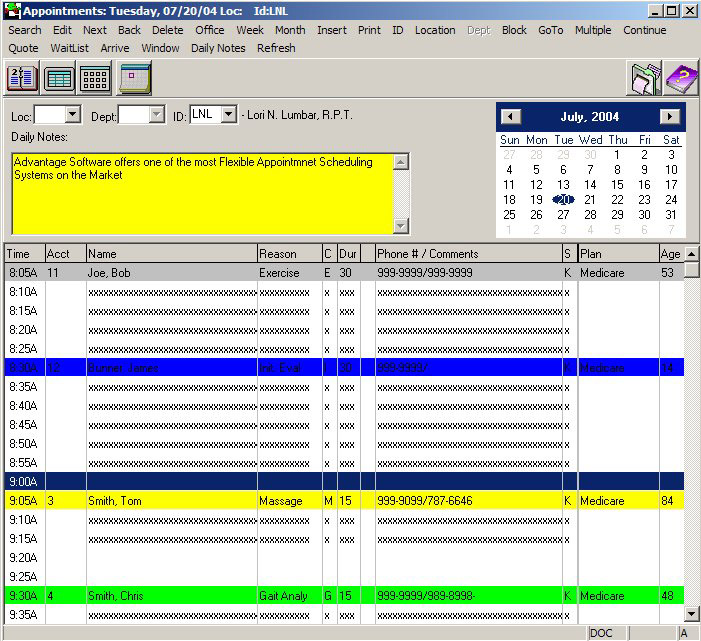Click the empty 9:20A time slot
The width and height of the screenshot is (701, 641).
[x=344, y=557]
